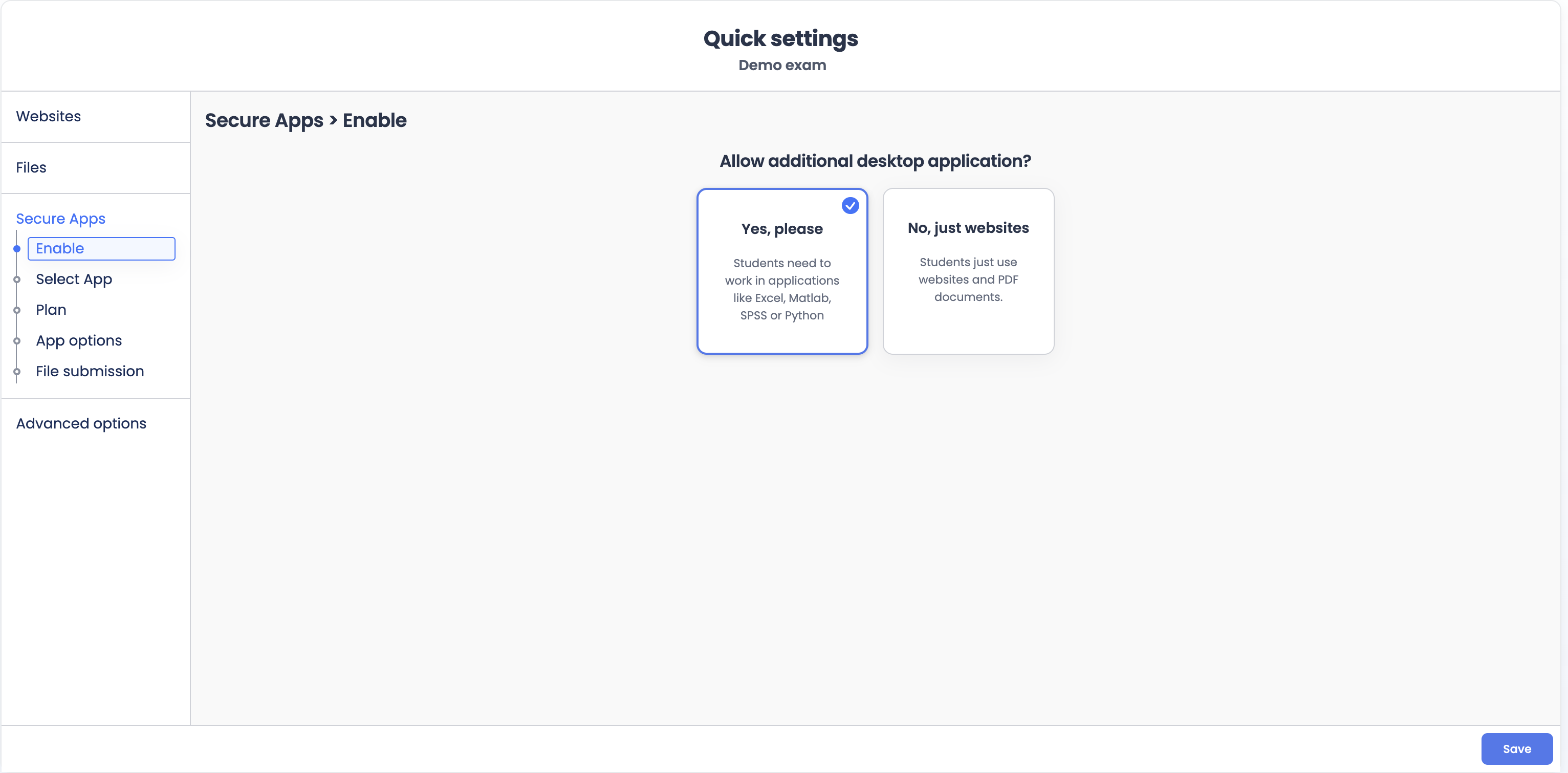The width and height of the screenshot is (1568, 773).
Task: Click the step bullet beside File submission
Action: [x=17, y=372]
